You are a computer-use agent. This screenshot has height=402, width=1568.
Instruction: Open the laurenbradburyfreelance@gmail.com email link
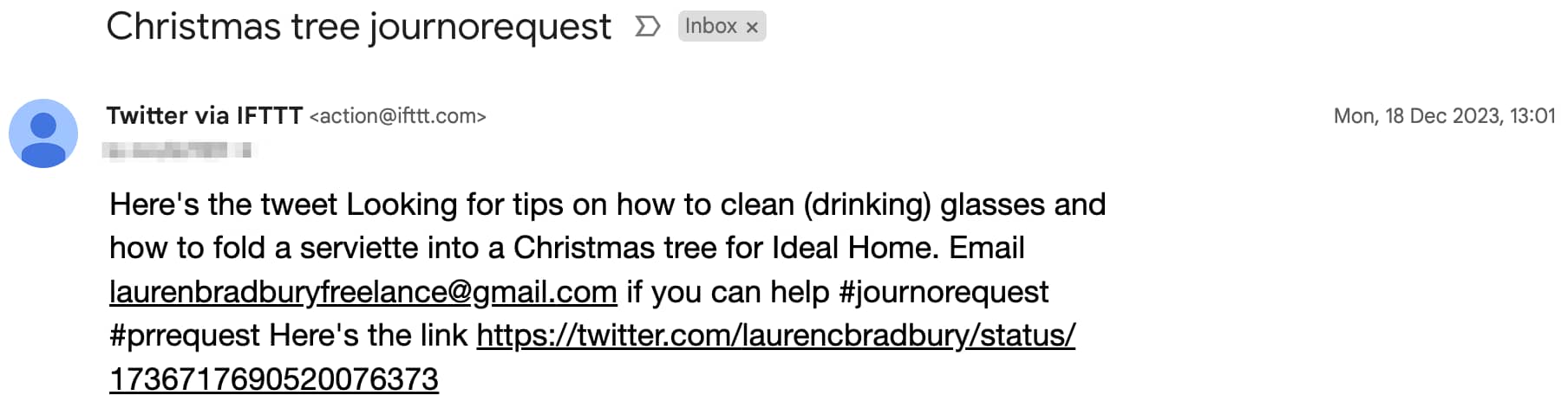[363, 292]
